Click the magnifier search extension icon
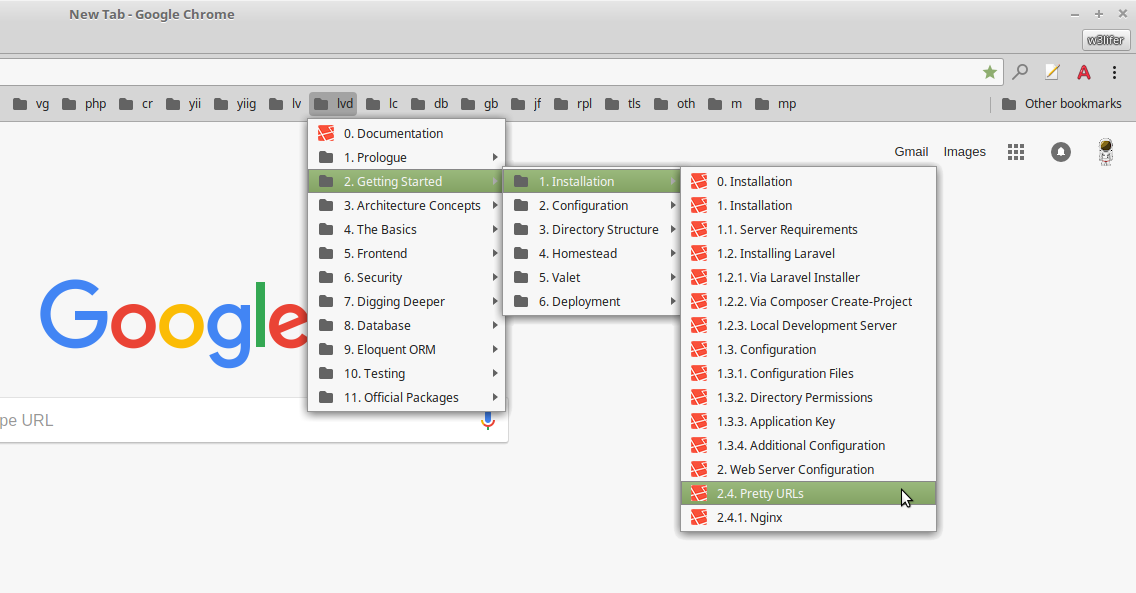The image size is (1136, 593). click(x=1020, y=72)
